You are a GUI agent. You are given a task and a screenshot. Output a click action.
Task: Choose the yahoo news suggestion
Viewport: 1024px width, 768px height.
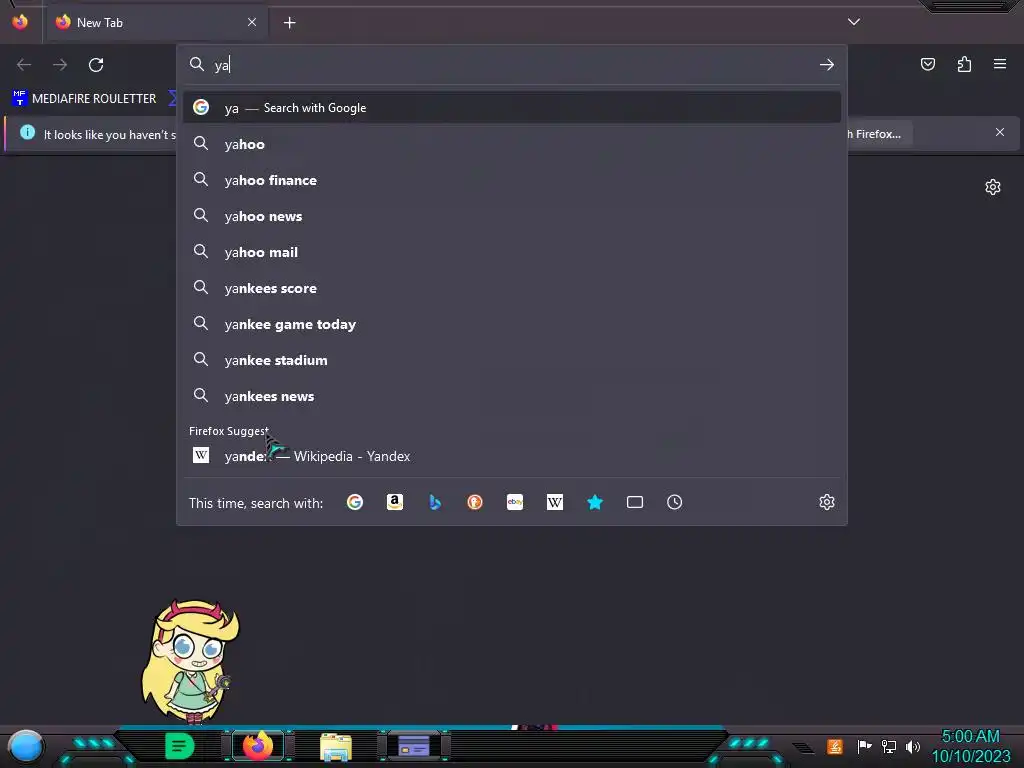point(512,216)
